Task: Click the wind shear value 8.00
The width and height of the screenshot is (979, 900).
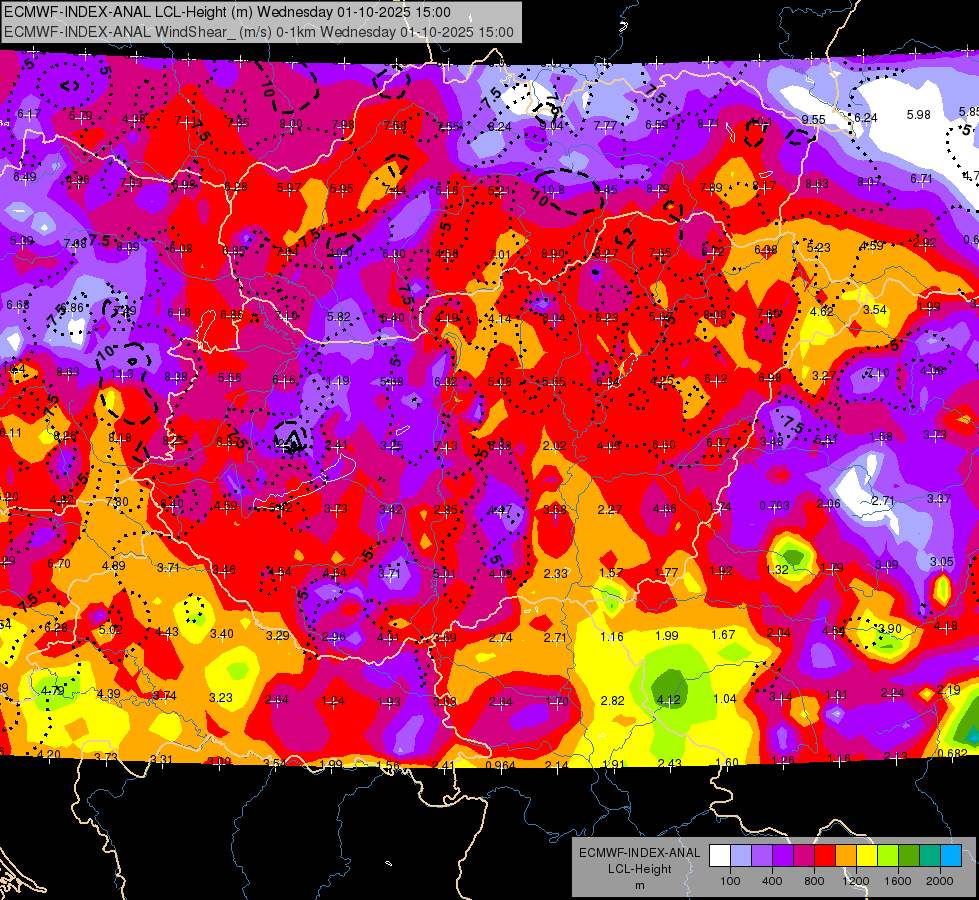Action: coord(291,124)
